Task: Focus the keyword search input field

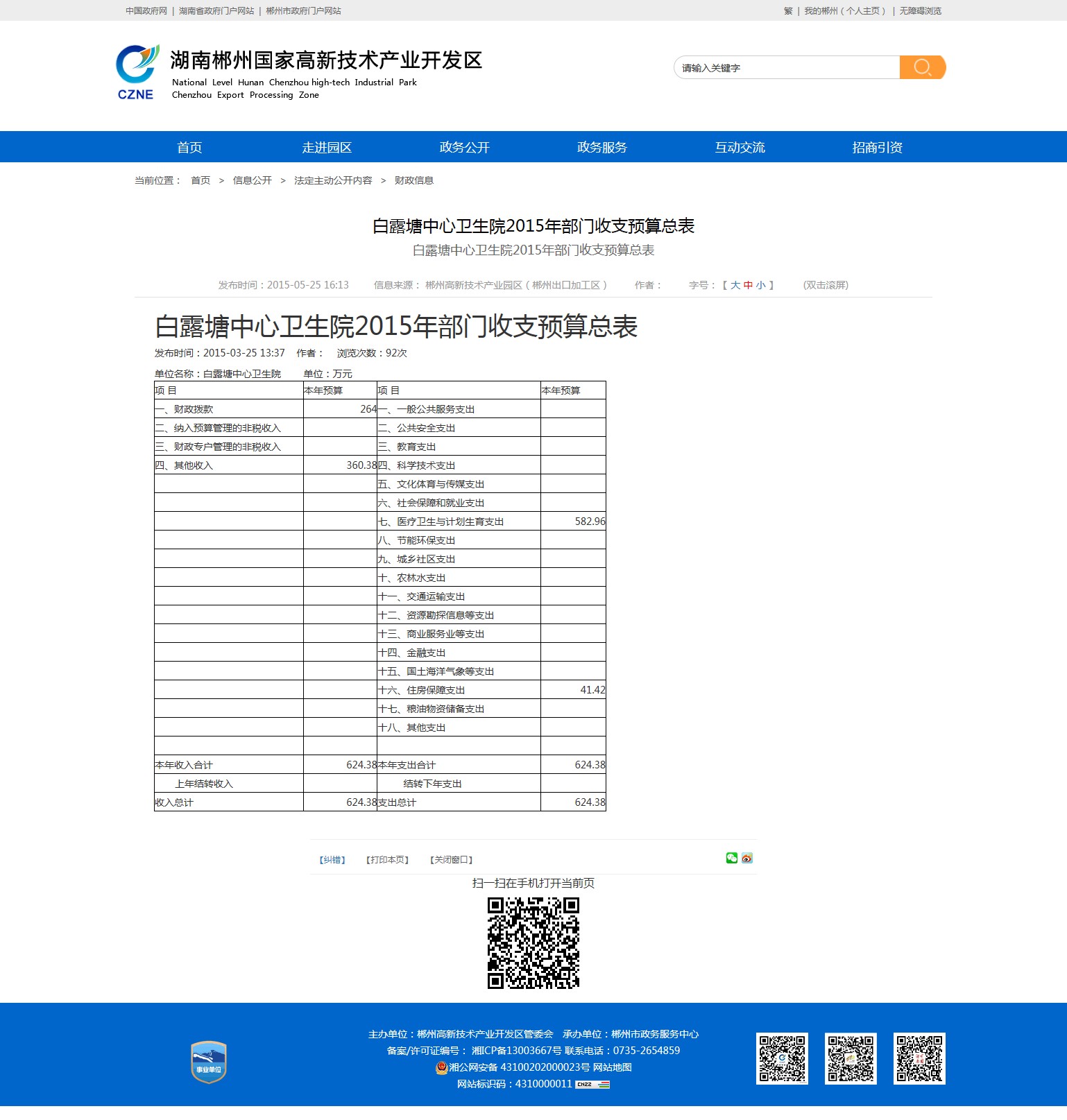Action: 787,67
